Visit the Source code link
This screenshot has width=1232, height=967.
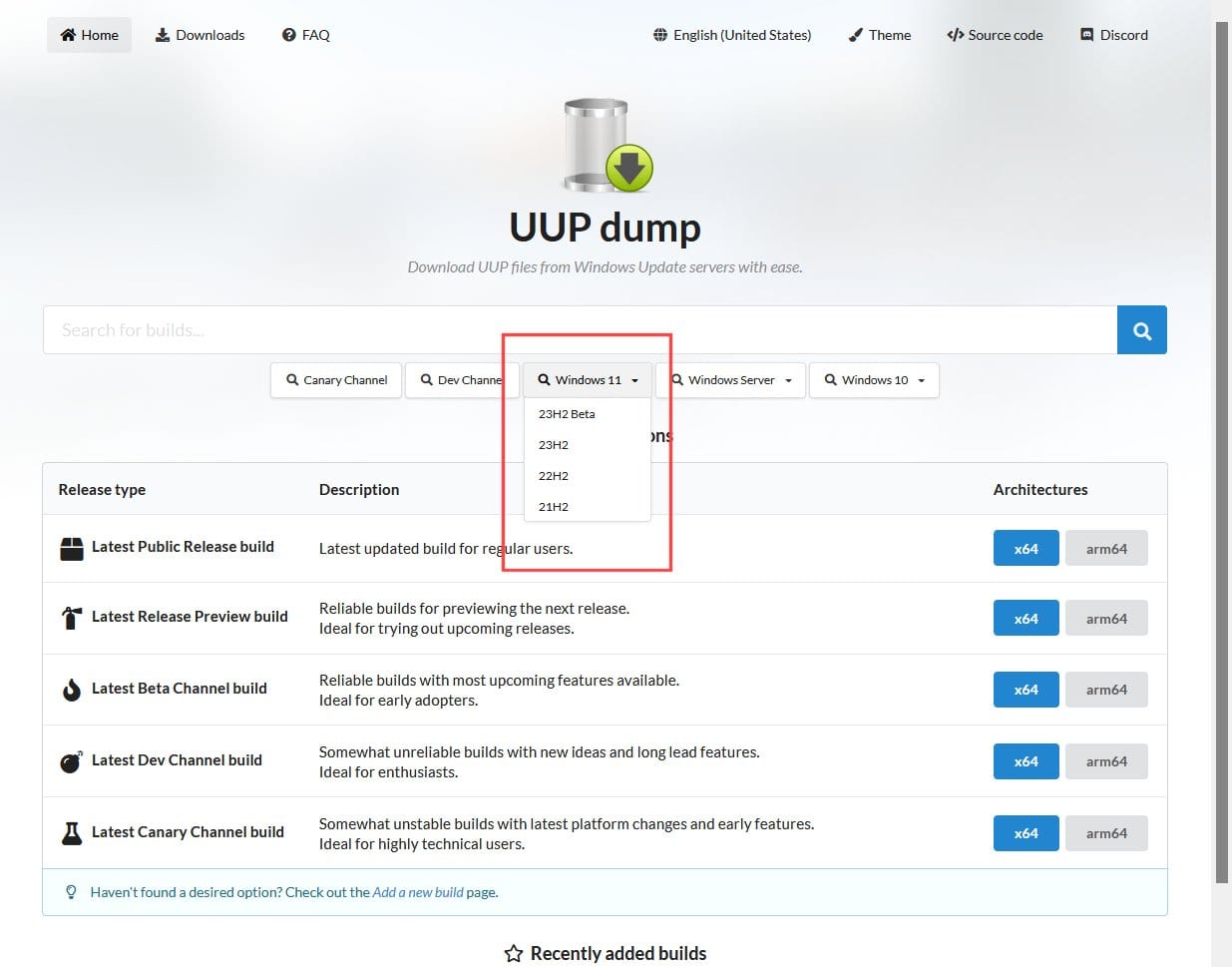995,35
